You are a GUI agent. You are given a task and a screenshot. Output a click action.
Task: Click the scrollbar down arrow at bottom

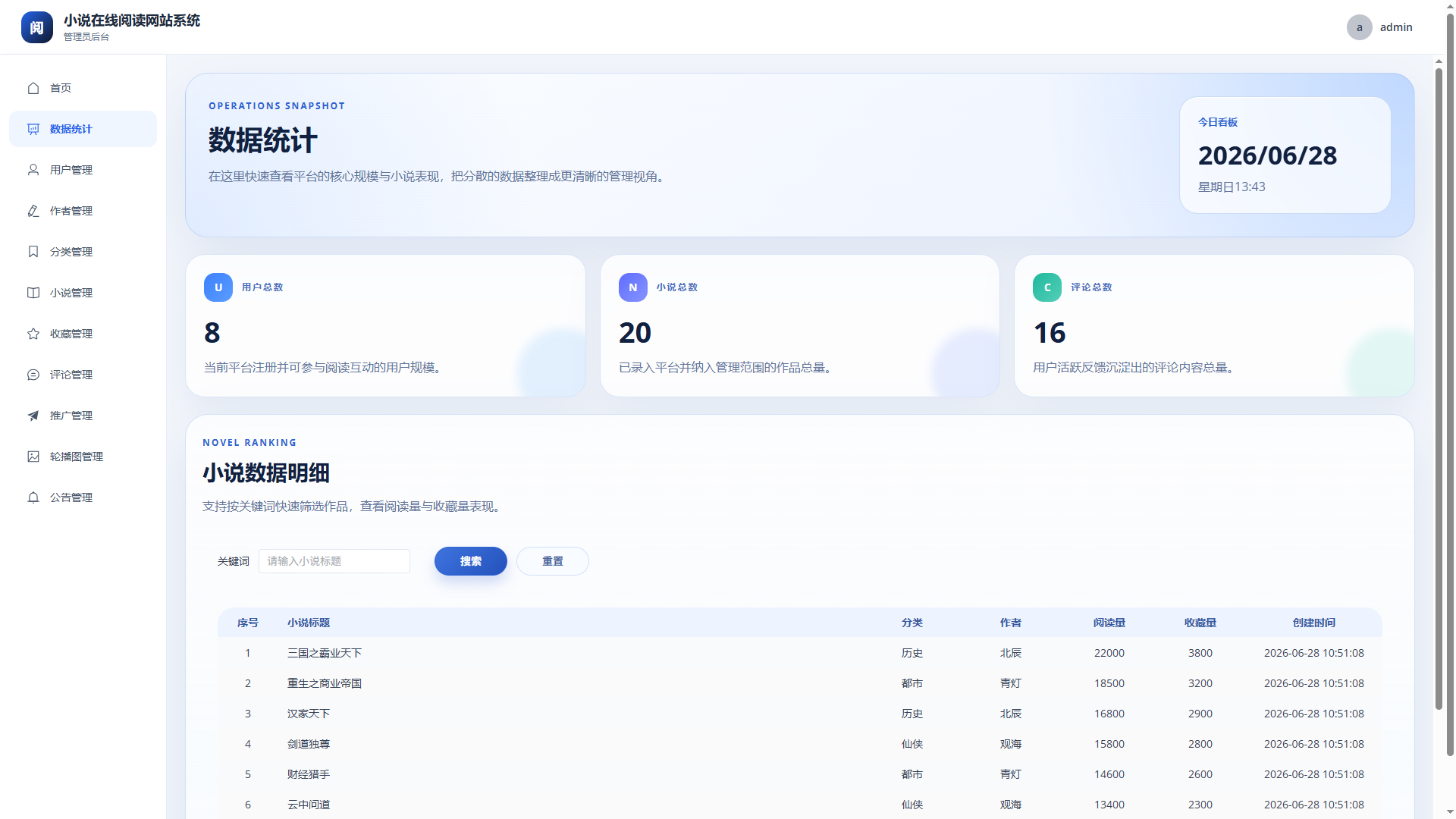pyautogui.click(x=1439, y=812)
